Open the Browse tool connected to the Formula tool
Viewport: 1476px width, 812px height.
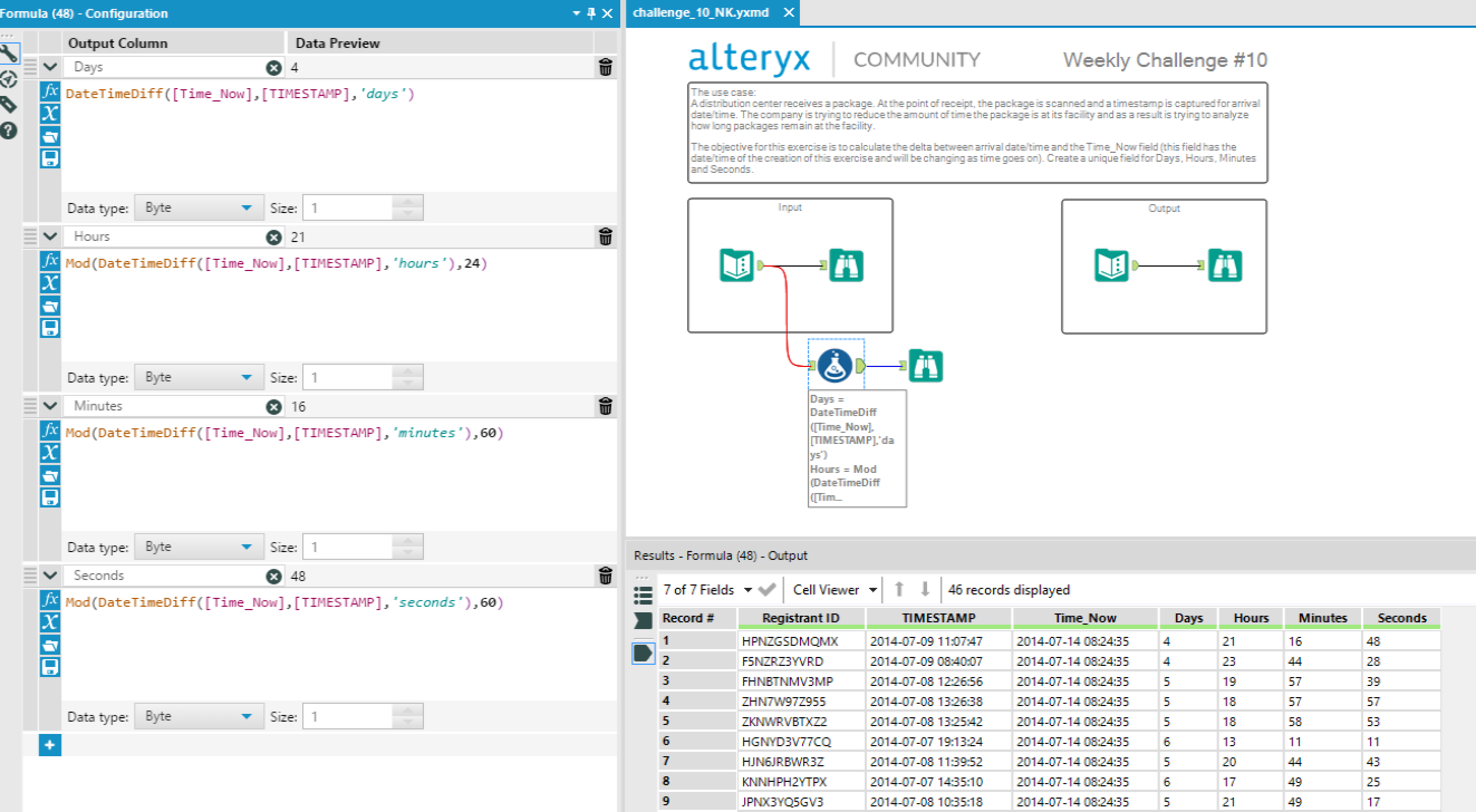(925, 365)
